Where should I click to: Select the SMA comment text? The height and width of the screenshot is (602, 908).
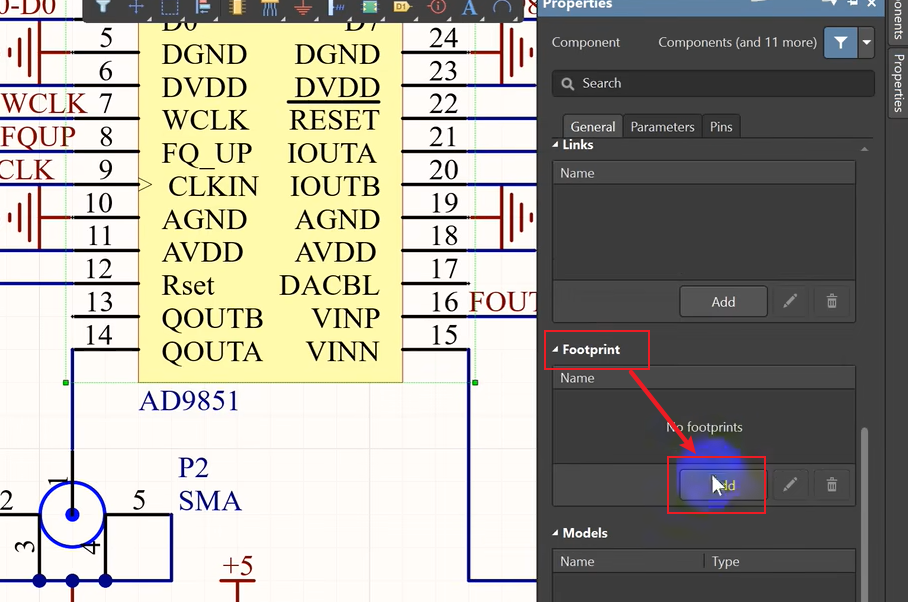tap(210, 501)
